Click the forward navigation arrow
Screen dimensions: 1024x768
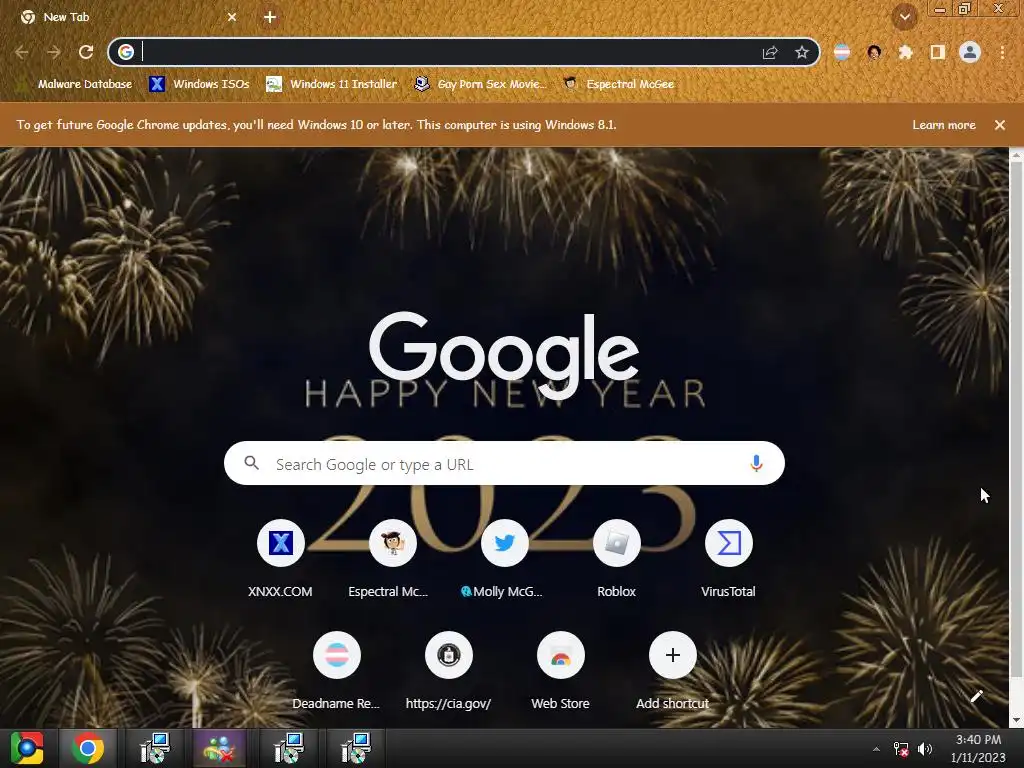pyautogui.click(x=54, y=52)
